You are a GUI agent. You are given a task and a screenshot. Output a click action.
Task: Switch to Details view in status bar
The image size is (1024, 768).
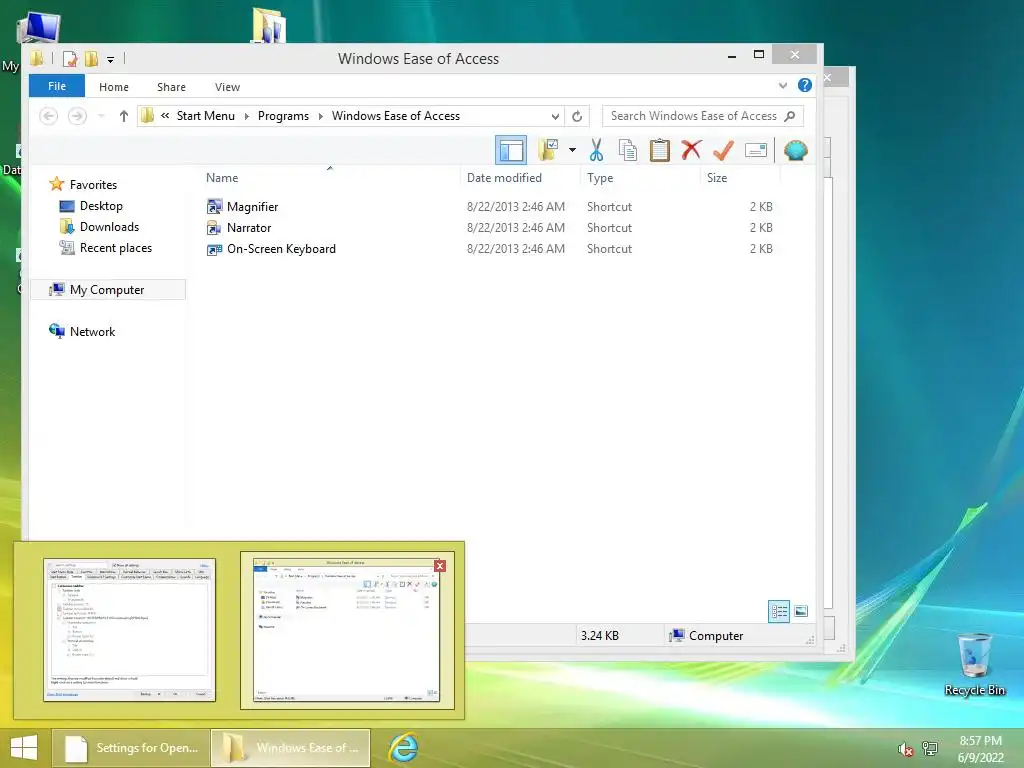(778, 611)
